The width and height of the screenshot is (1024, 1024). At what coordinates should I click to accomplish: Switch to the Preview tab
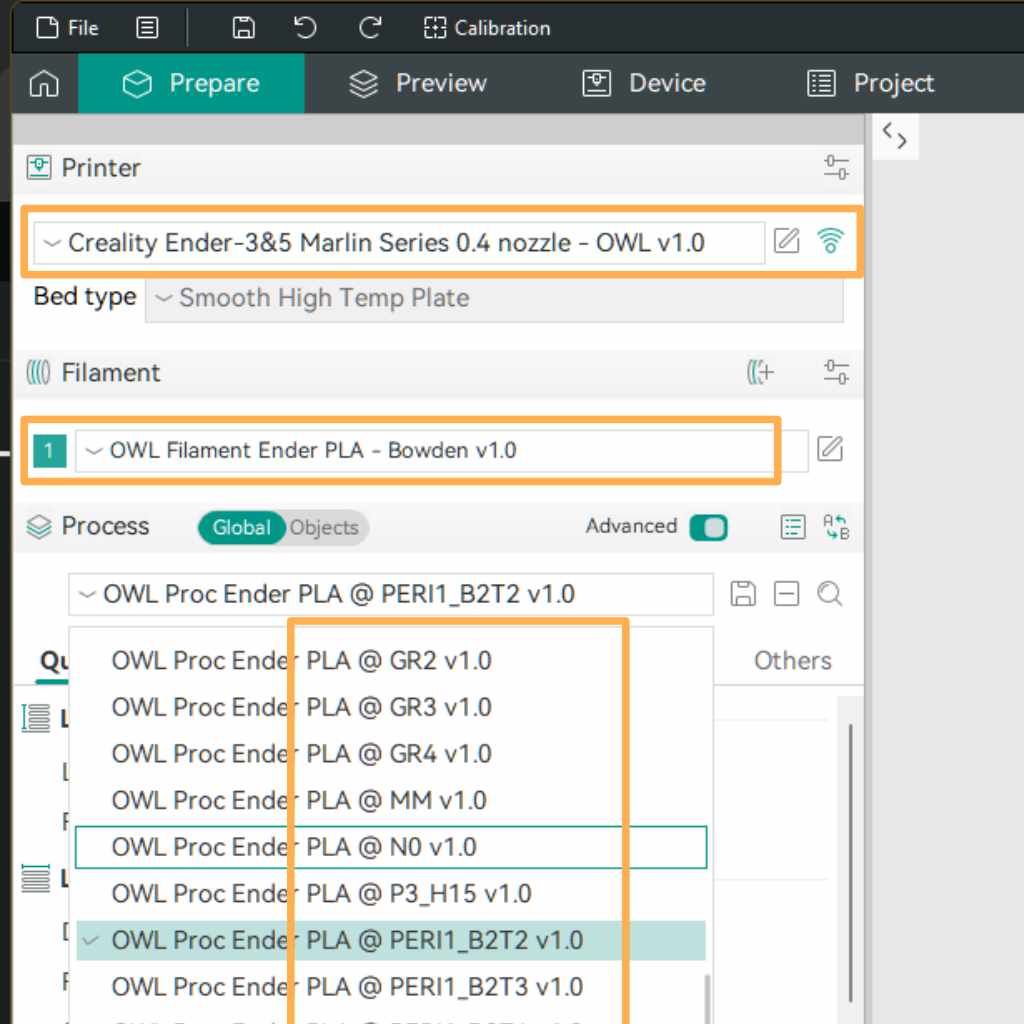pyautogui.click(x=418, y=84)
